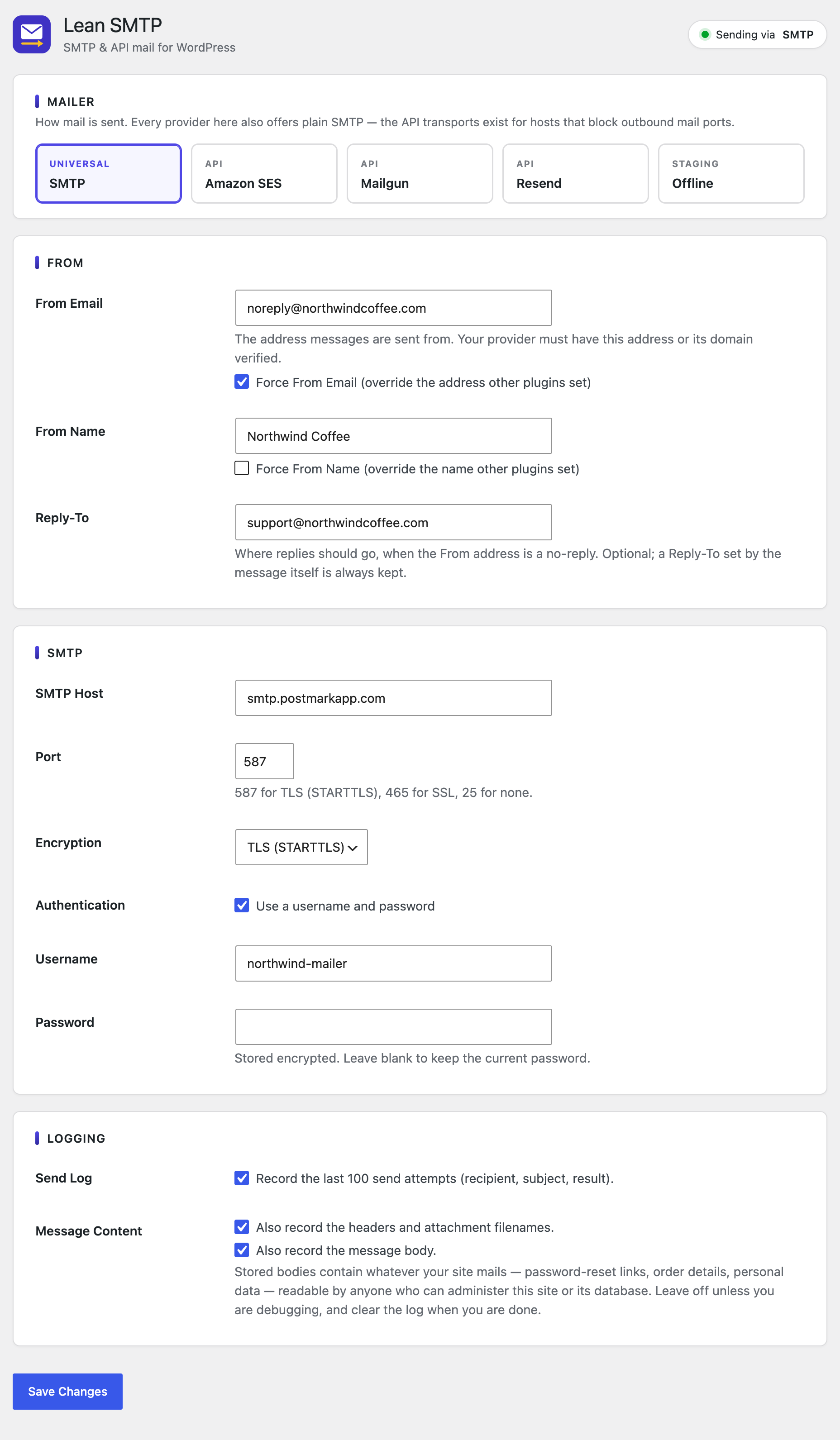
Task: Switch mailer to Resend API
Action: (575, 173)
